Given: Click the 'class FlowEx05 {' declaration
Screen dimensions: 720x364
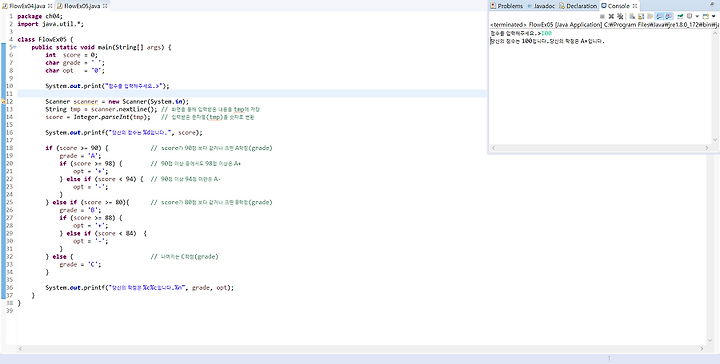Looking at the screenshot, I should click(45, 39).
